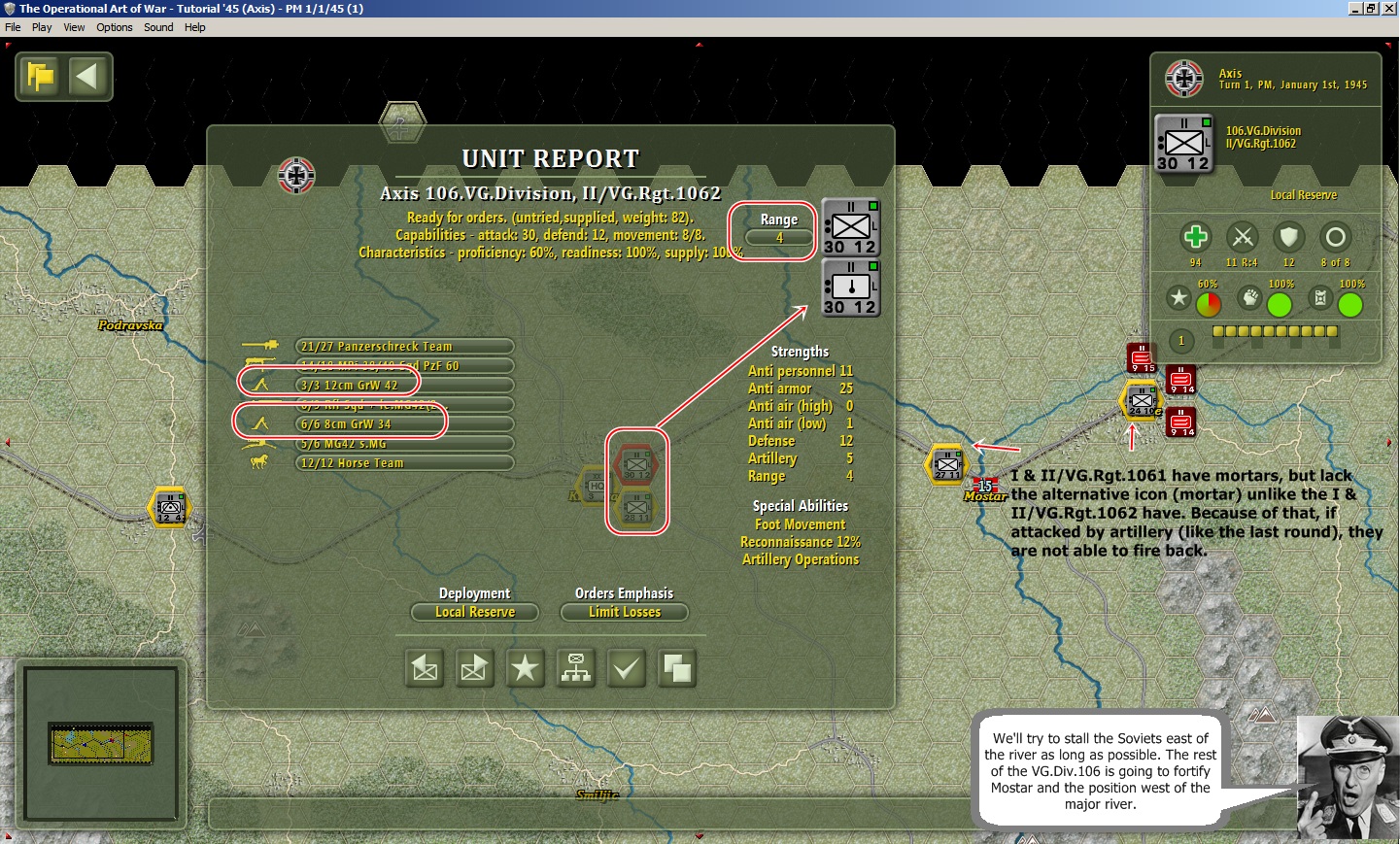1400x844 pixels.
Task: Click the green supply 100% indicator
Action: pyautogui.click(x=1350, y=304)
